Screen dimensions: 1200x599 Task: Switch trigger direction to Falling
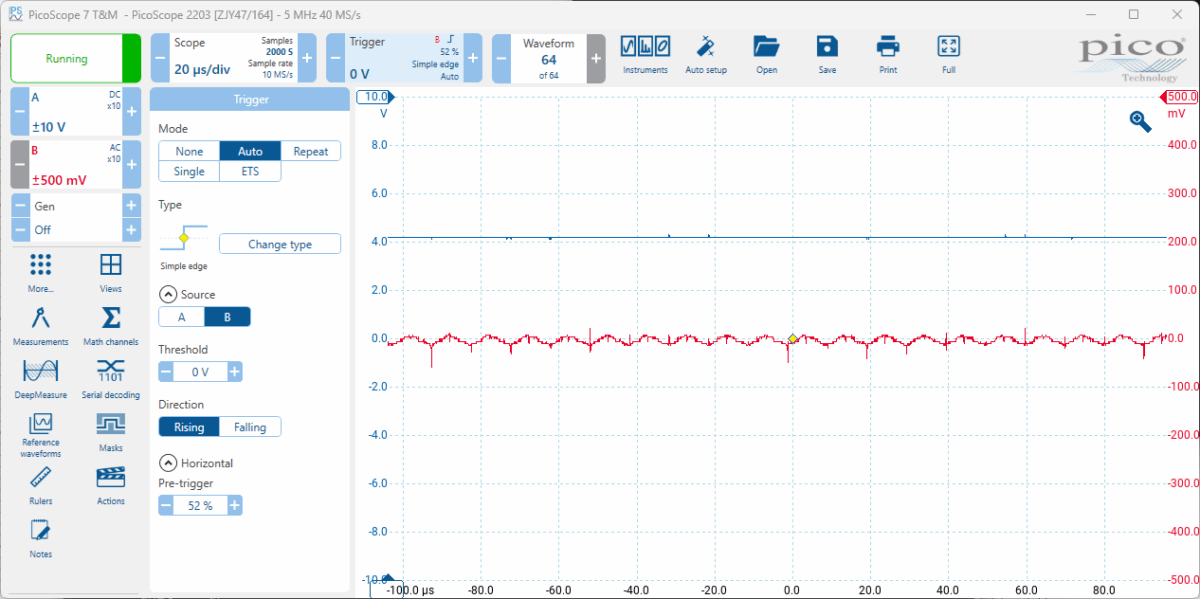pos(250,427)
